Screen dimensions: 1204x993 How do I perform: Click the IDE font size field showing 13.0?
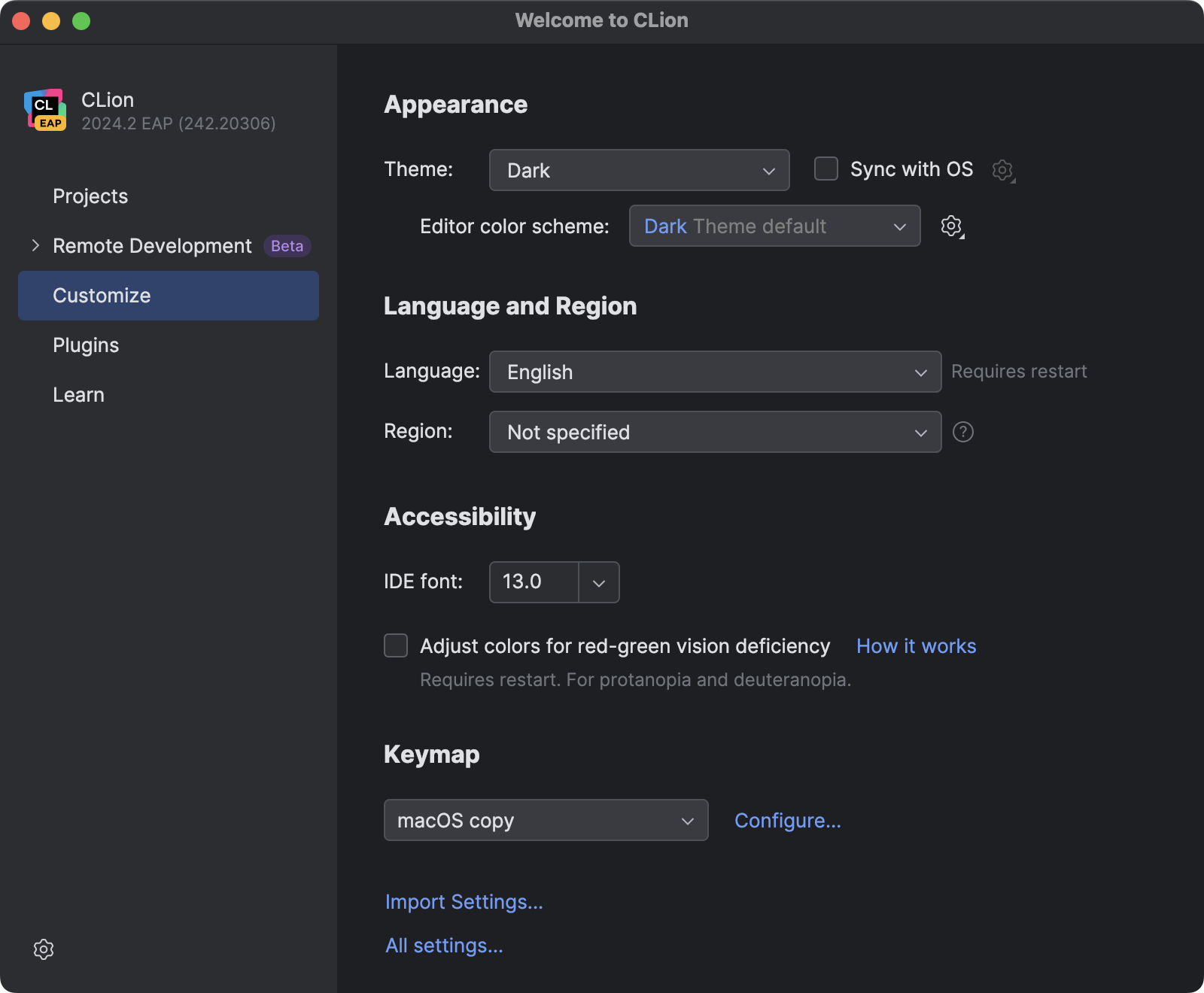[533, 582]
